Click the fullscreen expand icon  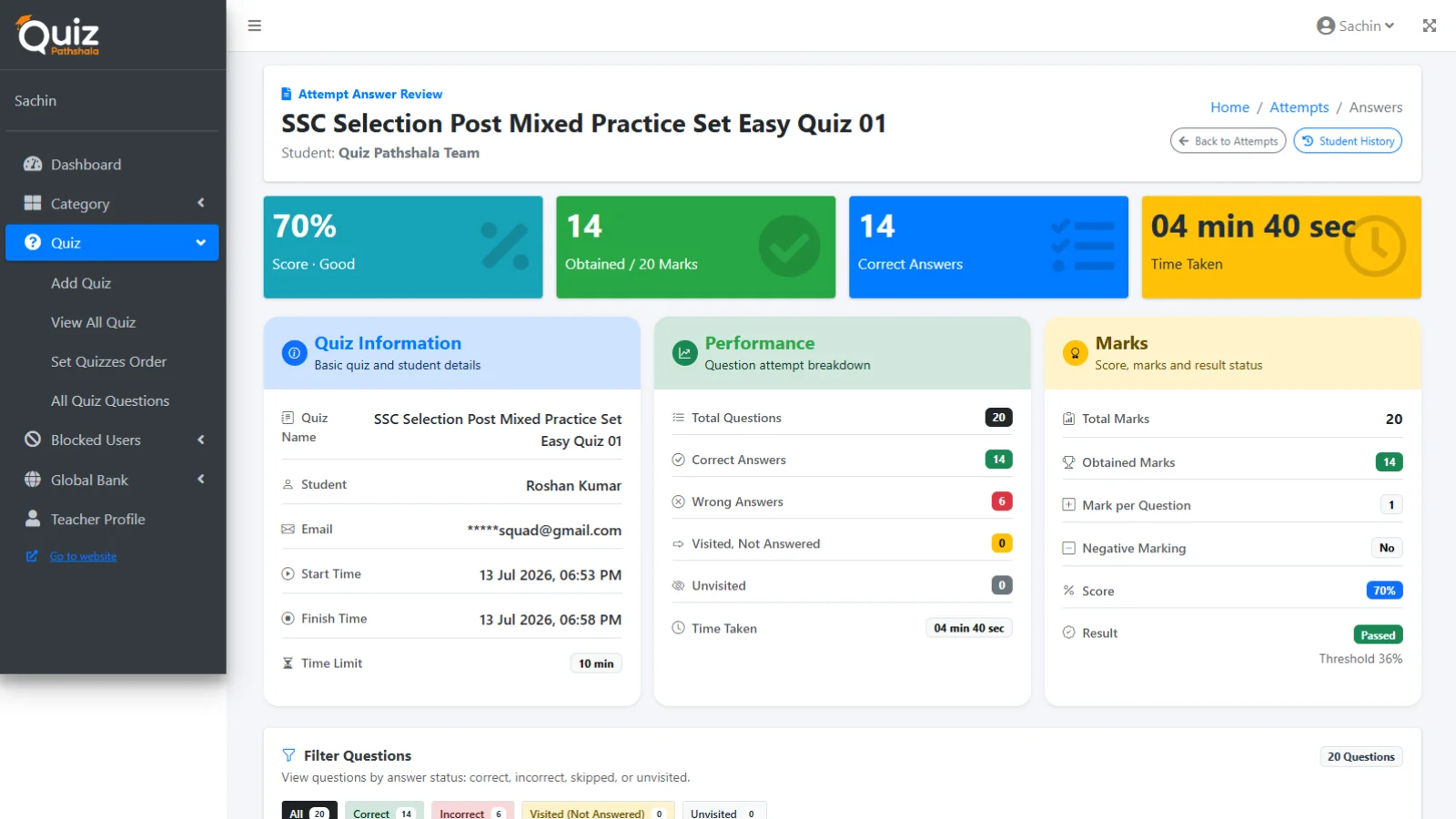point(1430,25)
